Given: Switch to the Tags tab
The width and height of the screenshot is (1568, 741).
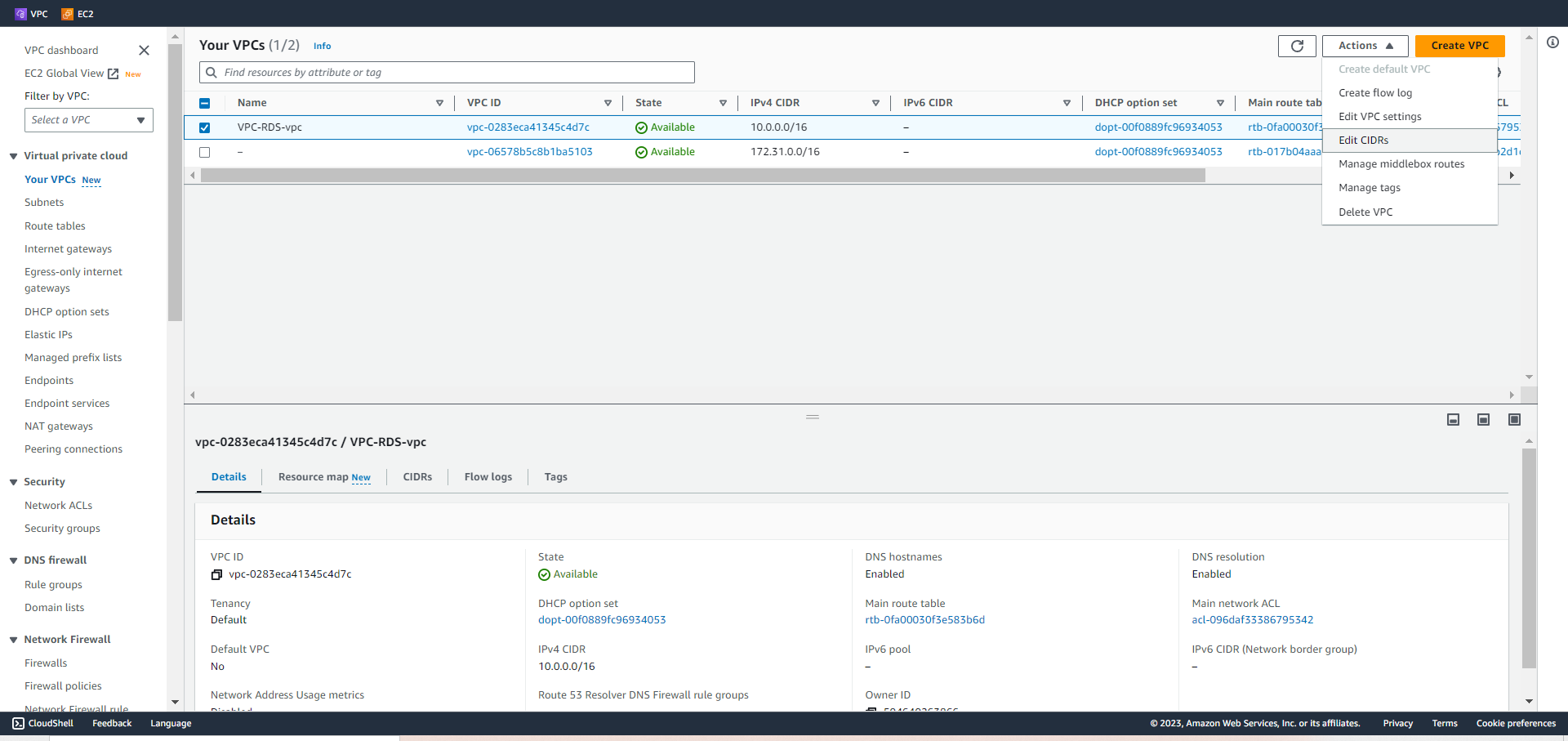Looking at the screenshot, I should (x=555, y=477).
